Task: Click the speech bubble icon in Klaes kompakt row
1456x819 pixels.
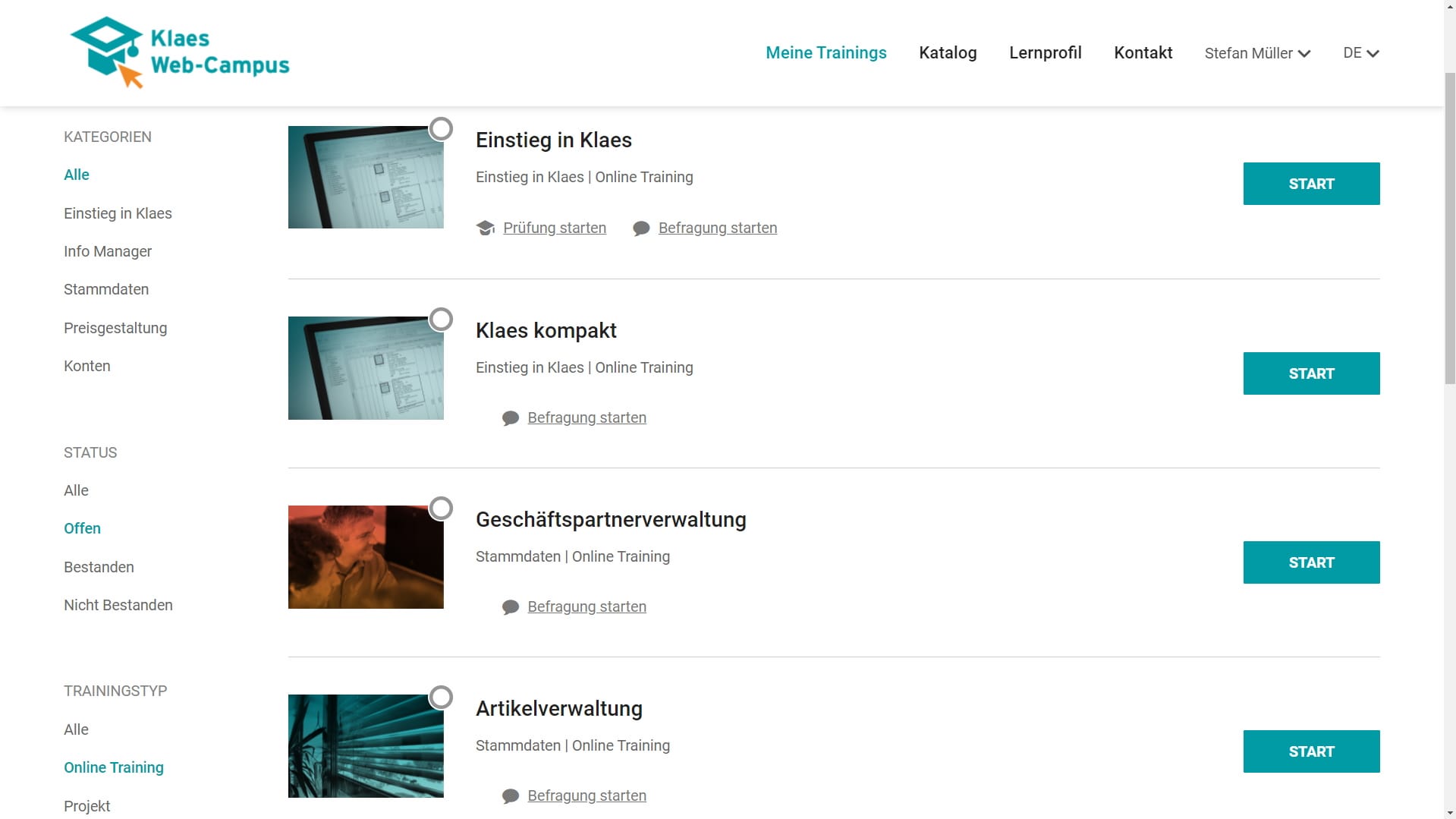Action: [x=511, y=418]
